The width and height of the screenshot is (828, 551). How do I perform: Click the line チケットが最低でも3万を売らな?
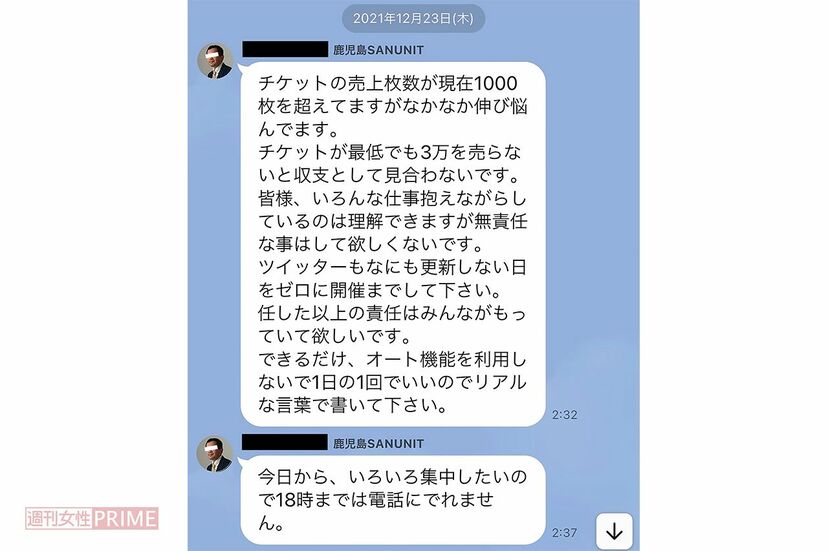390,152
